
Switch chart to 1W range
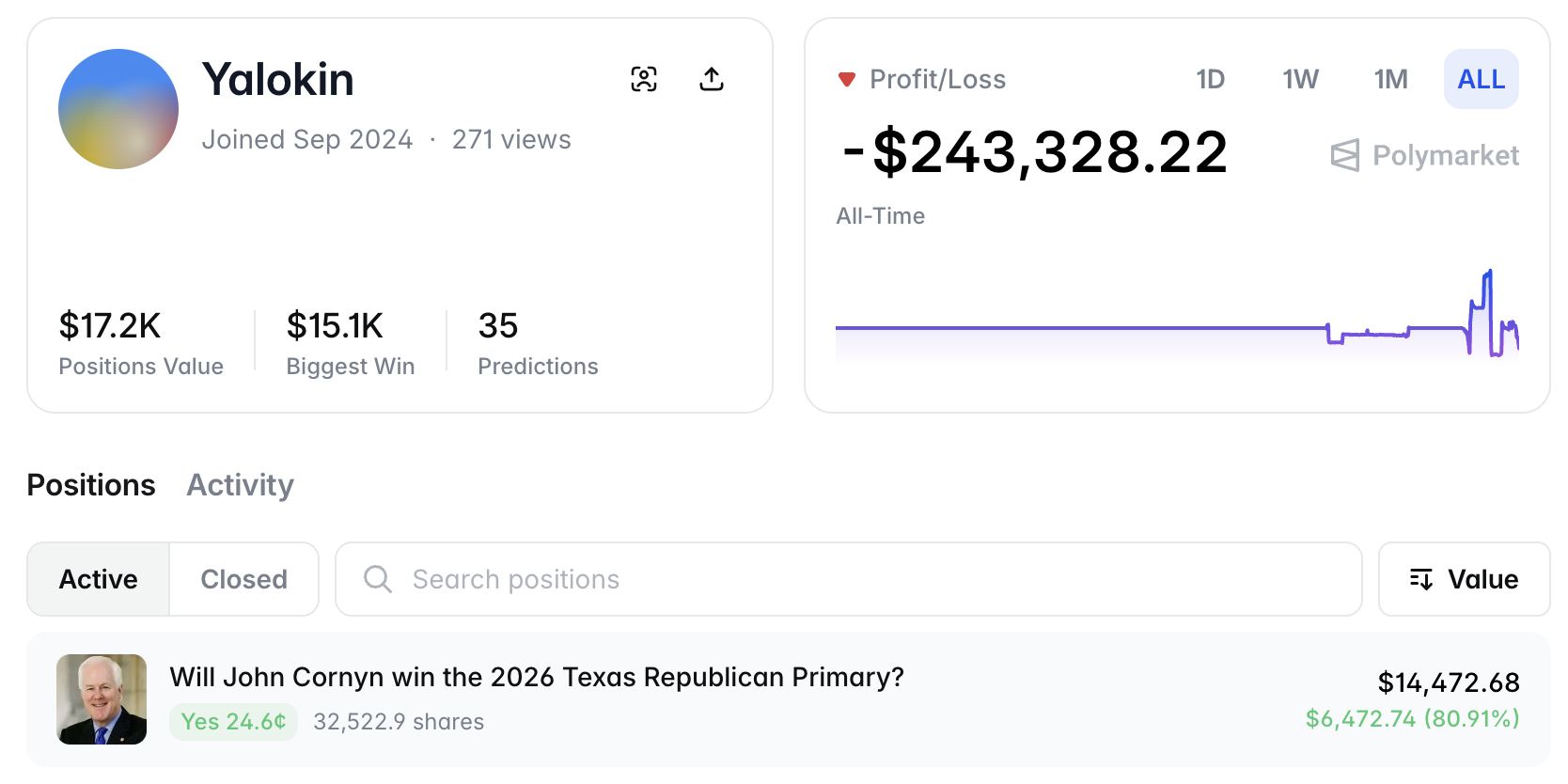(1300, 79)
